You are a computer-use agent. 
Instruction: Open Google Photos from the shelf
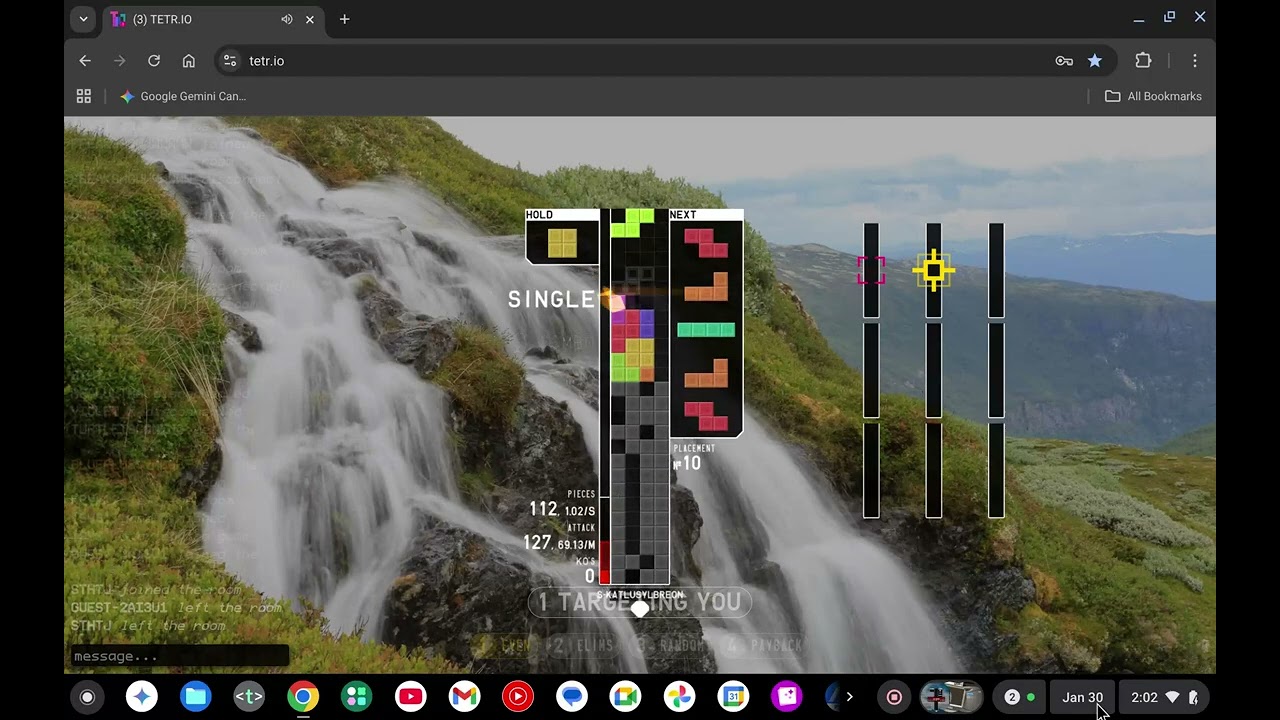coord(680,697)
